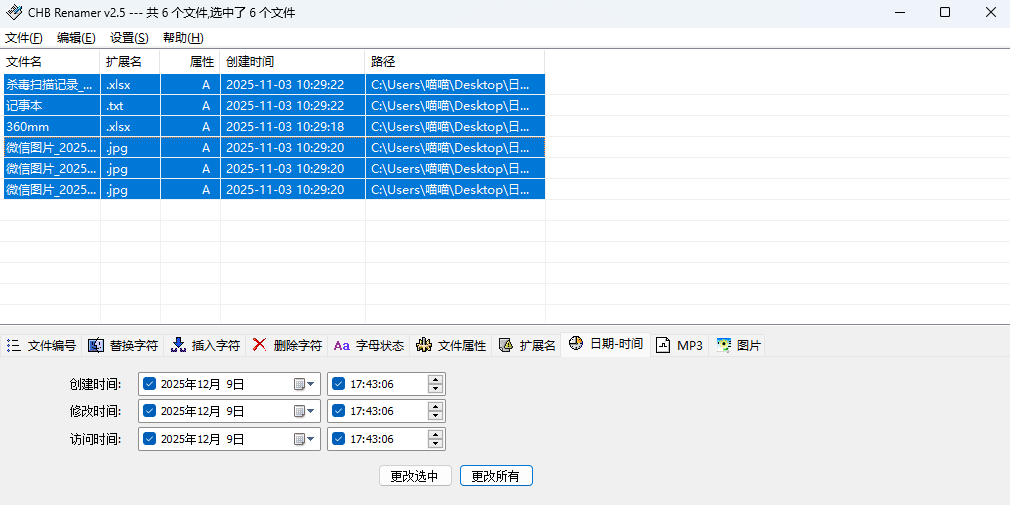Open the 访问时间 date dropdown
The width and height of the screenshot is (1010, 505).
pyautogui.click(x=304, y=439)
